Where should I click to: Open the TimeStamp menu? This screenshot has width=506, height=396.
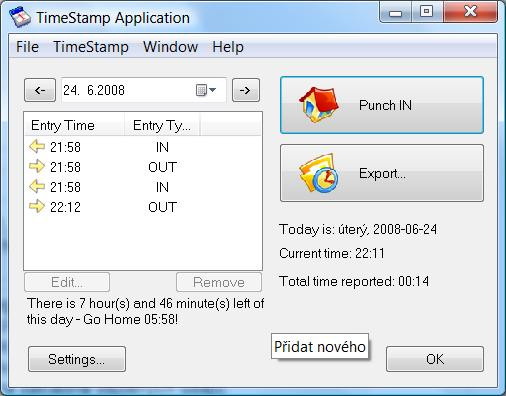[91, 47]
